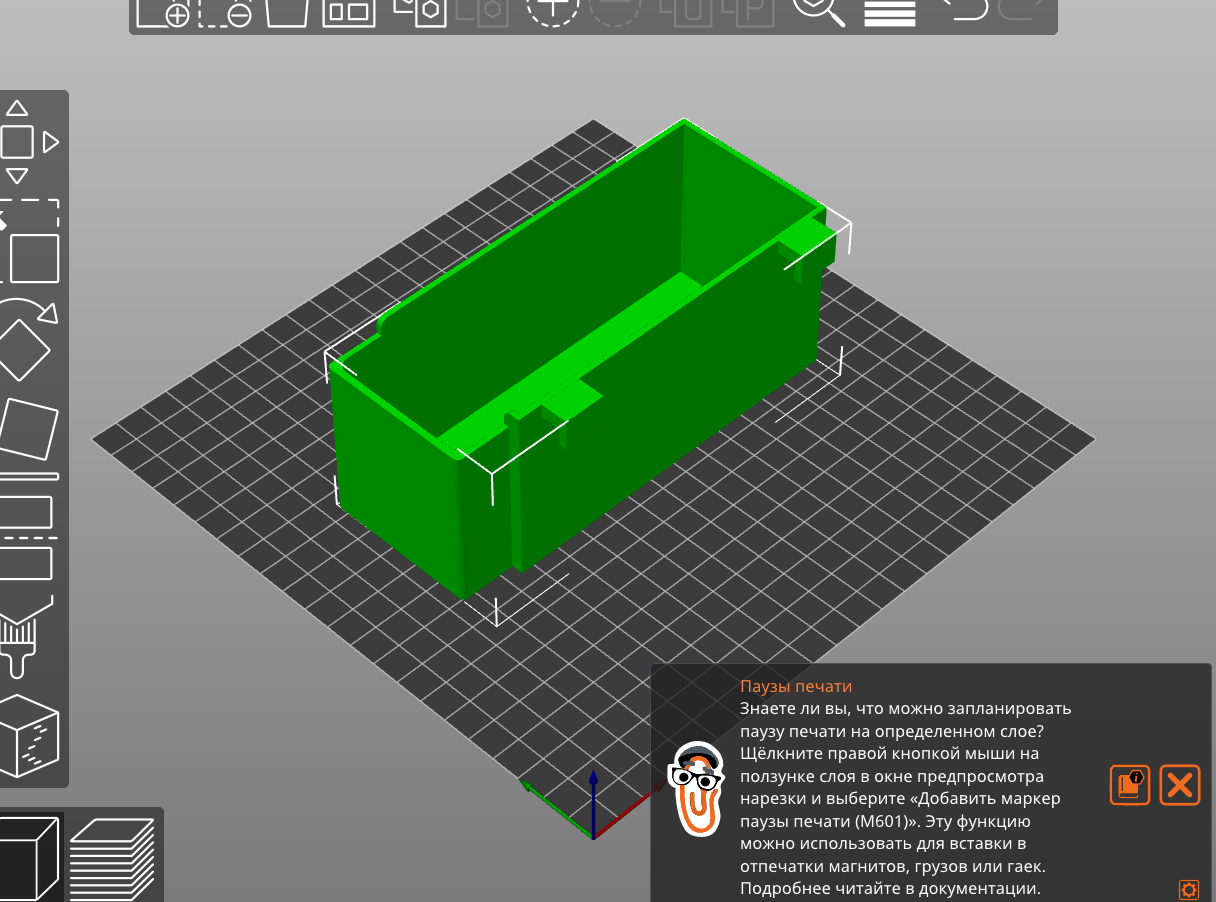
Task: Add a new object to the plate
Action: click(177, 13)
